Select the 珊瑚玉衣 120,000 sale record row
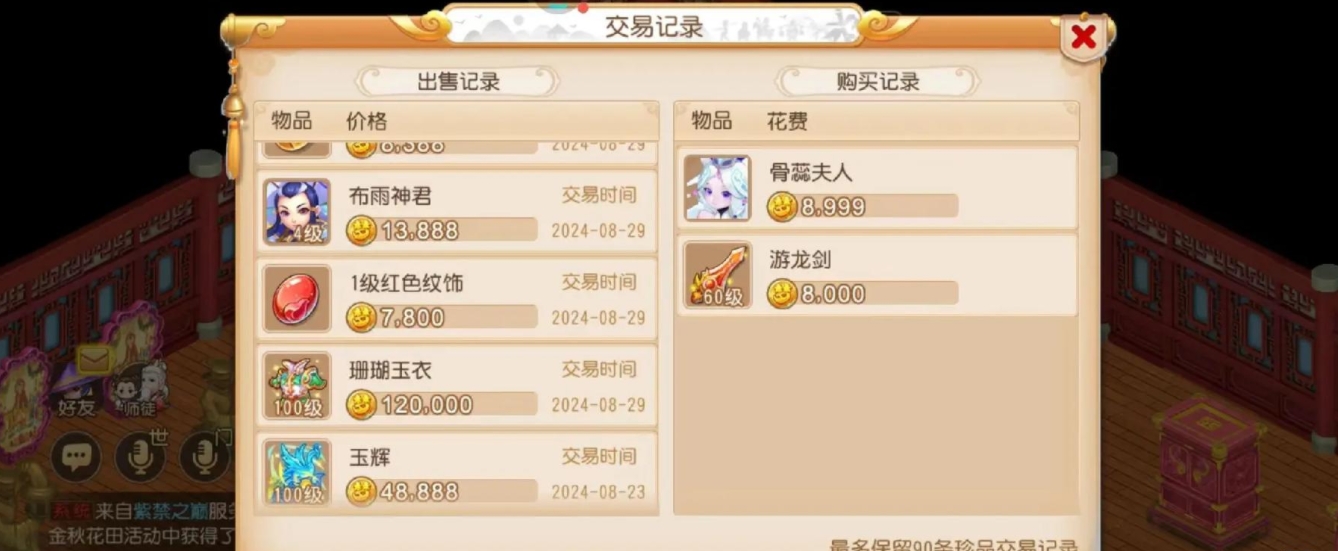The height and width of the screenshot is (551, 1338). 458,386
